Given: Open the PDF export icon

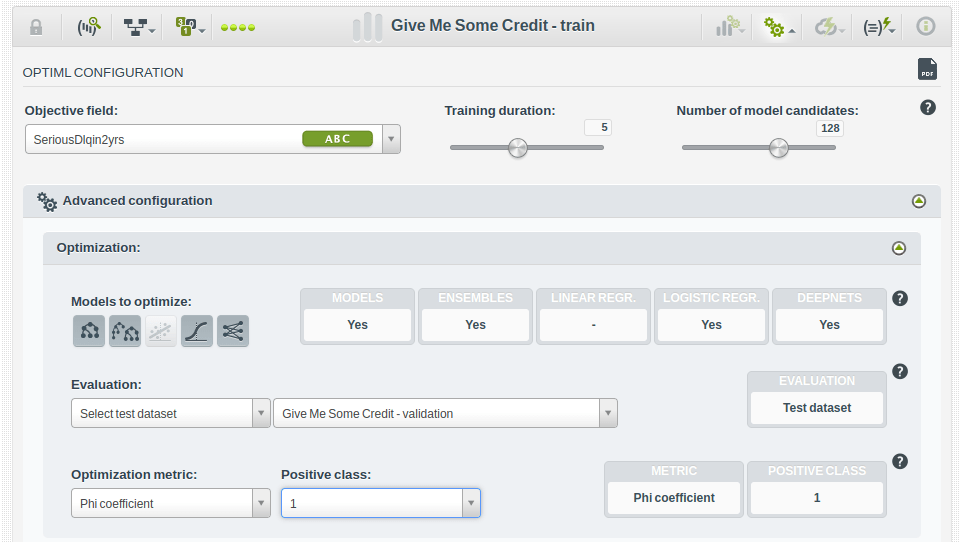Looking at the screenshot, I should point(927,69).
